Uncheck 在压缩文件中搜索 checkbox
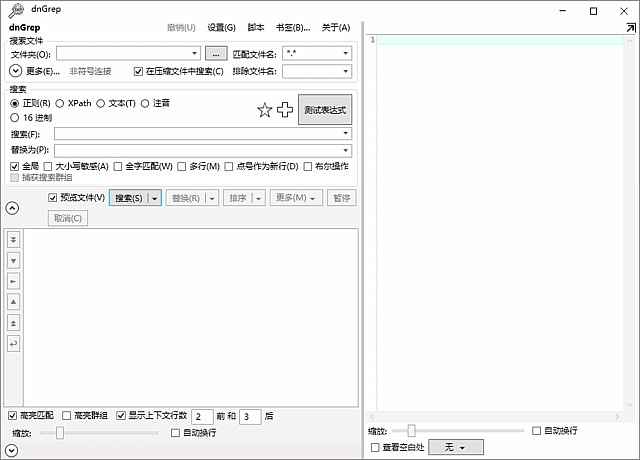 [x=139, y=71]
